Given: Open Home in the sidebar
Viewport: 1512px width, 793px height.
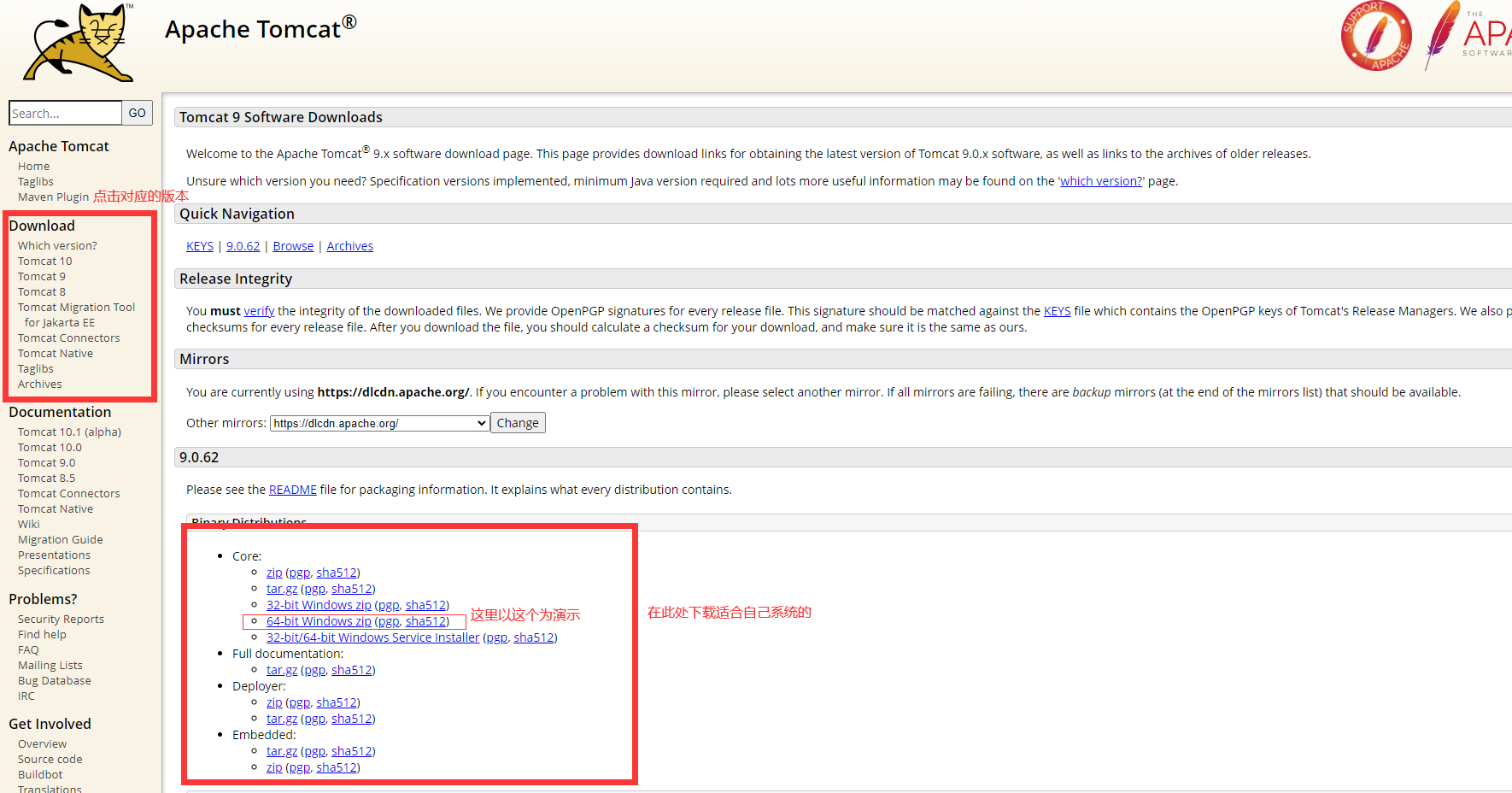Looking at the screenshot, I should click(x=33, y=167).
